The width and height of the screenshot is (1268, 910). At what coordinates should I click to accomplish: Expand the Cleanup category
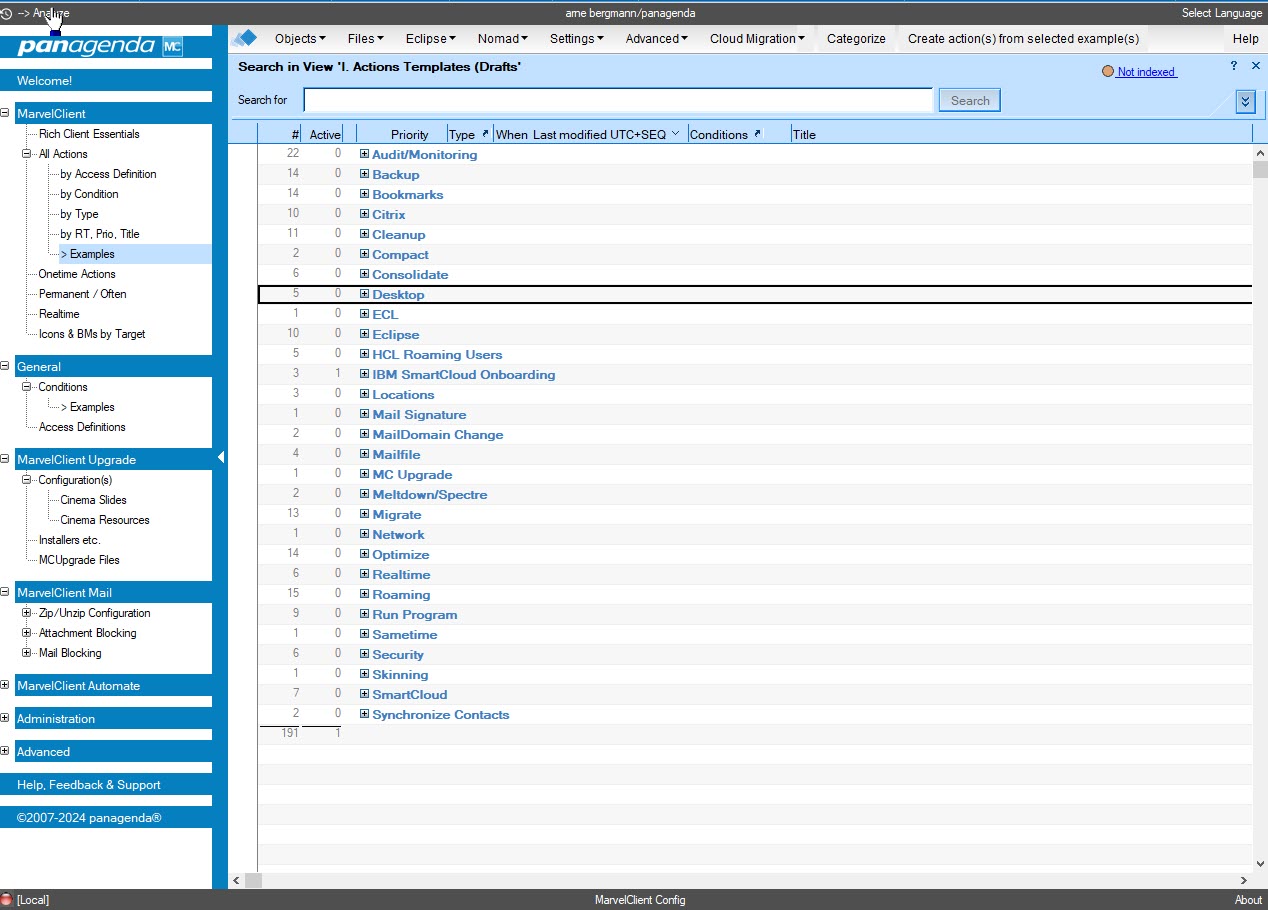coord(365,234)
